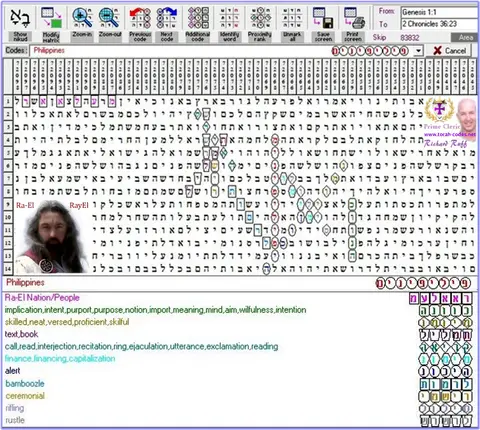Select matrix row number 7
This screenshot has width=480, height=430.
point(8,179)
